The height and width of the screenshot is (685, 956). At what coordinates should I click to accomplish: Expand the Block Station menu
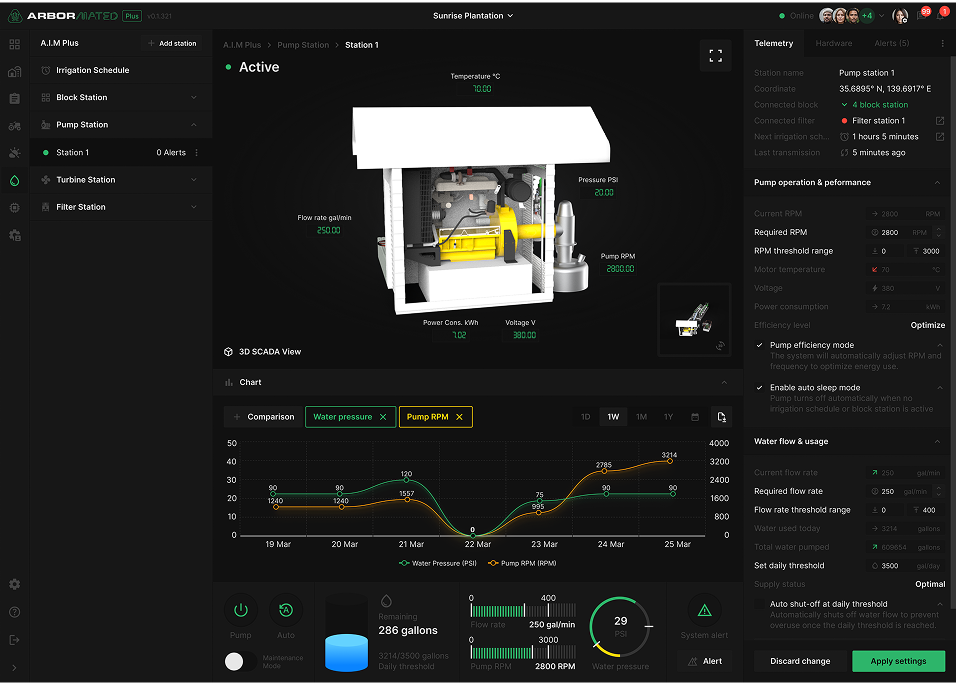(x=121, y=98)
